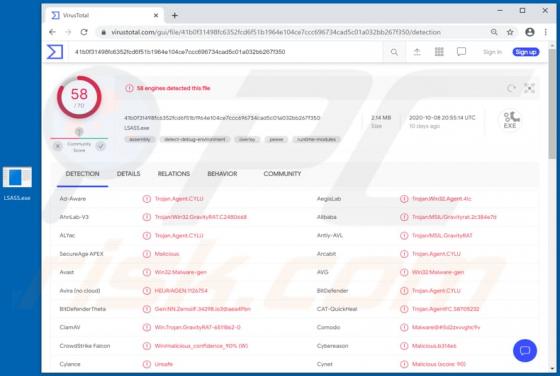Click the browser address bar URL
The width and height of the screenshot is (560, 376).
[276, 32]
